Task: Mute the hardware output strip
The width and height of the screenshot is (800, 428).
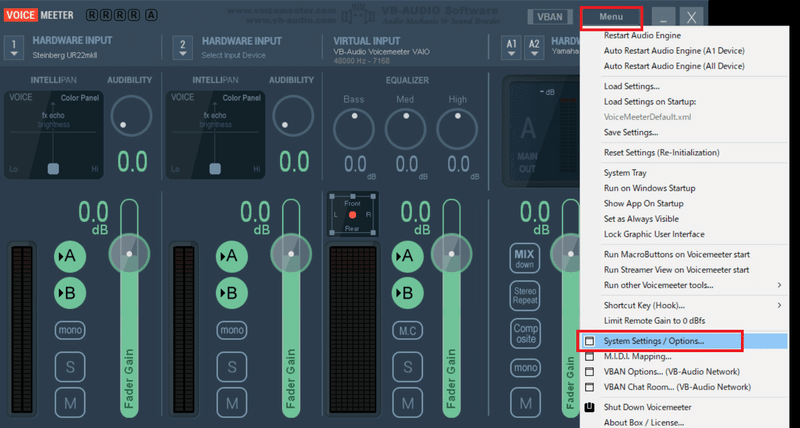Action: click(x=524, y=403)
